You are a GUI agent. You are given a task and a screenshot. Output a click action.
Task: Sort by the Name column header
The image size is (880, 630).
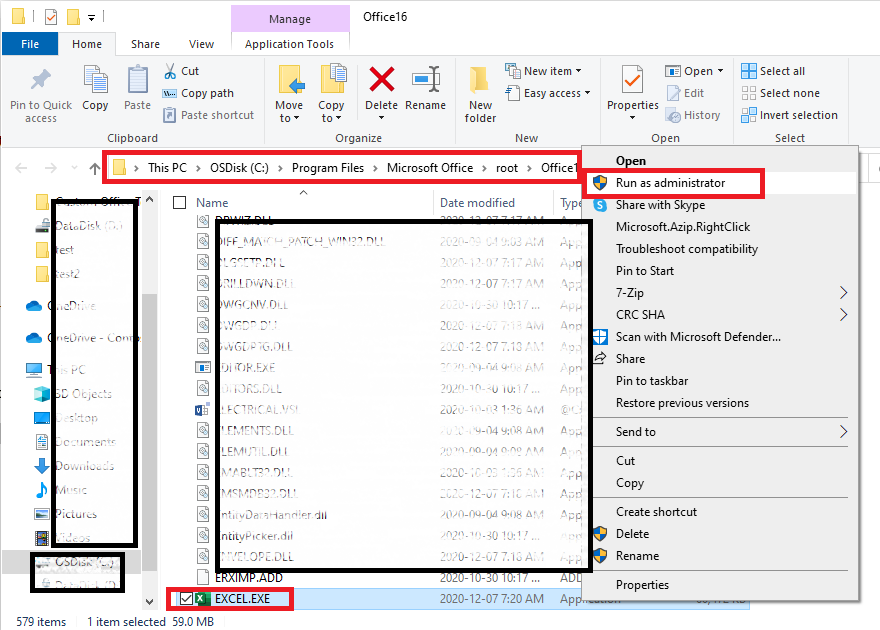tap(212, 203)
